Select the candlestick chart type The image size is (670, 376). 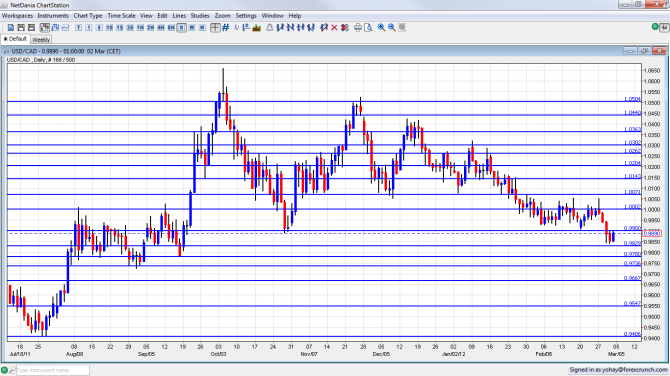[x=44, y=28]
